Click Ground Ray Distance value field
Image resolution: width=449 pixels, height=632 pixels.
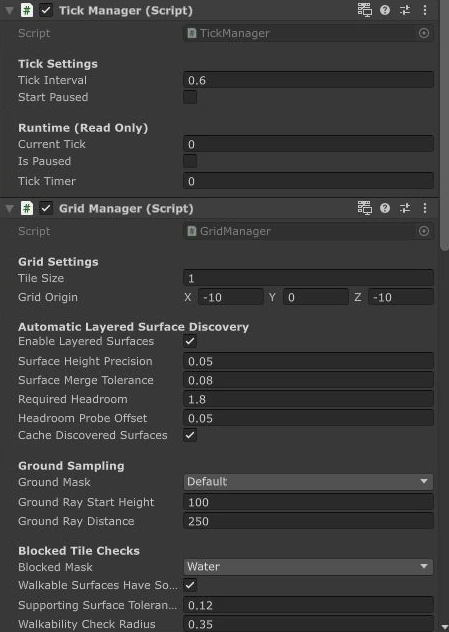308,521
